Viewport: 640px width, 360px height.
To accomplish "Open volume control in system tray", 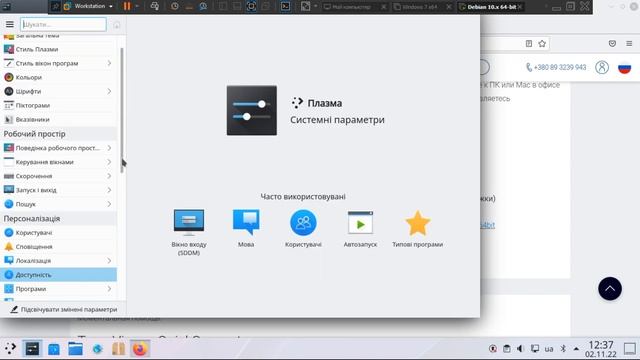I will point(520,349).
